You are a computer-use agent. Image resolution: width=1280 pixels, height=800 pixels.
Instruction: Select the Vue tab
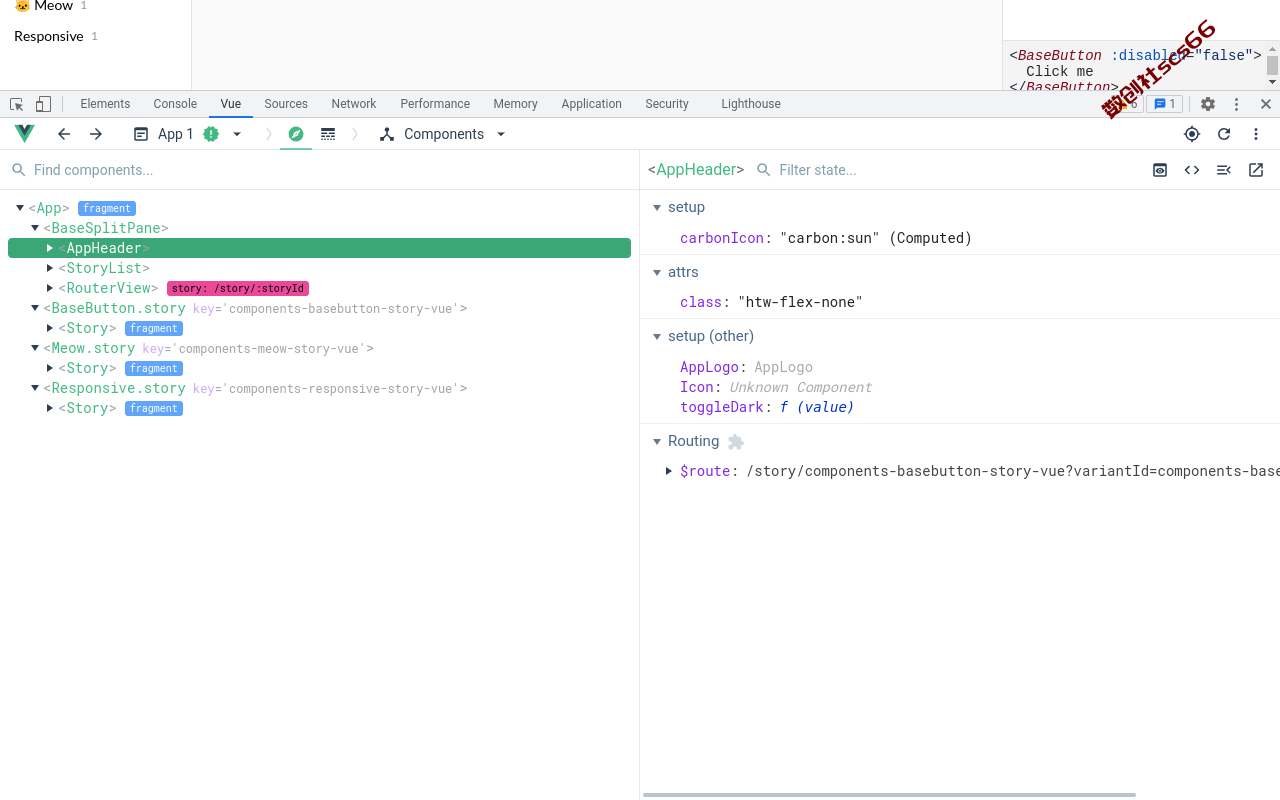231,104
